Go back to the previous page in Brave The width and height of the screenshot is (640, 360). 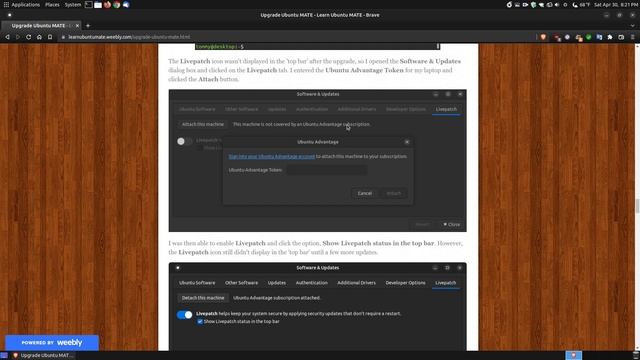click(7, 37)
